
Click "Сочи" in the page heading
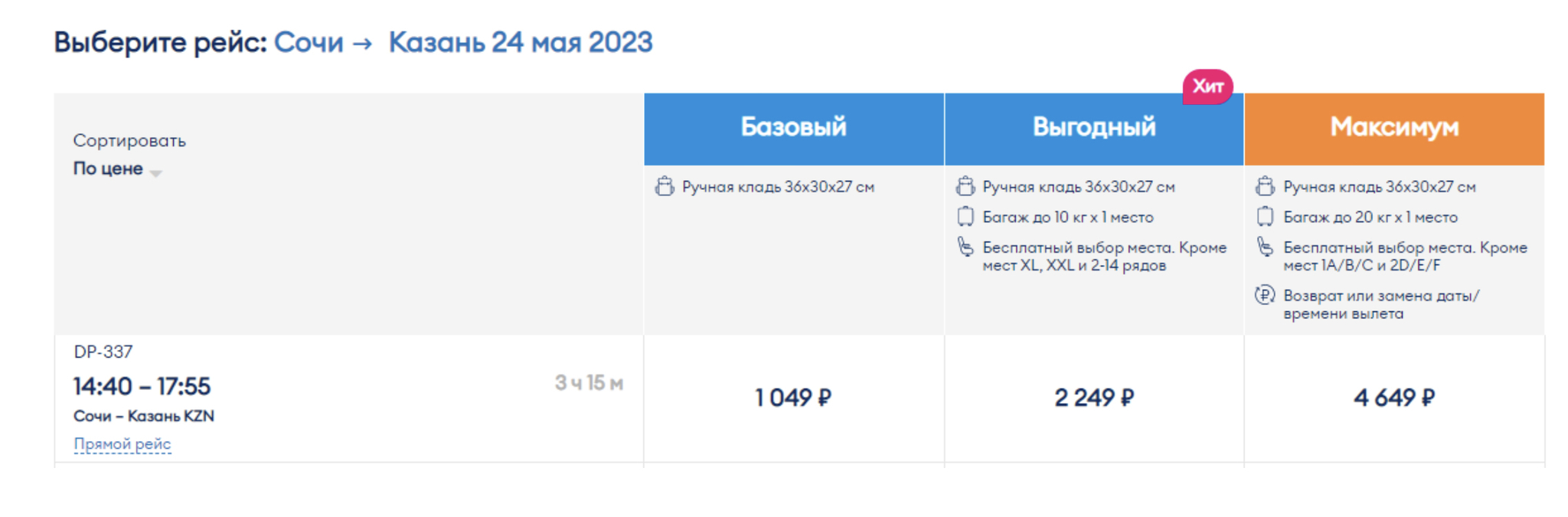tap(309, 42)
